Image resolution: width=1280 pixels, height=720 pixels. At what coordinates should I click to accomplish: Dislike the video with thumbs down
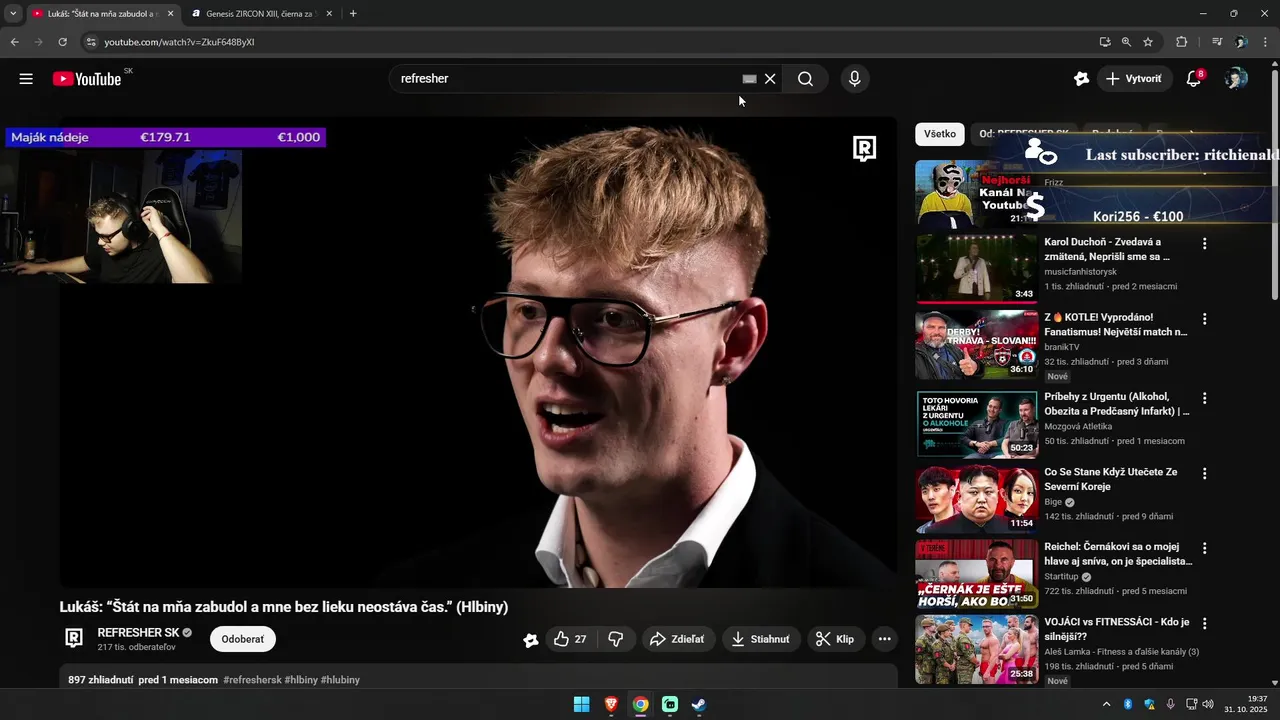[616, 639]
